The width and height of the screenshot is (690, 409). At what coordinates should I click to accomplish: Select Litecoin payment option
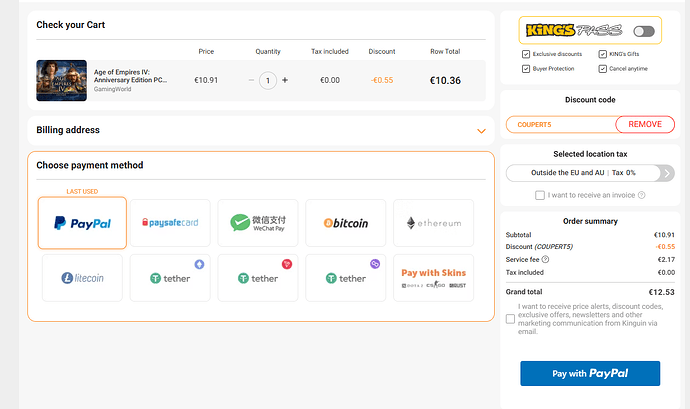pos(82,278)
